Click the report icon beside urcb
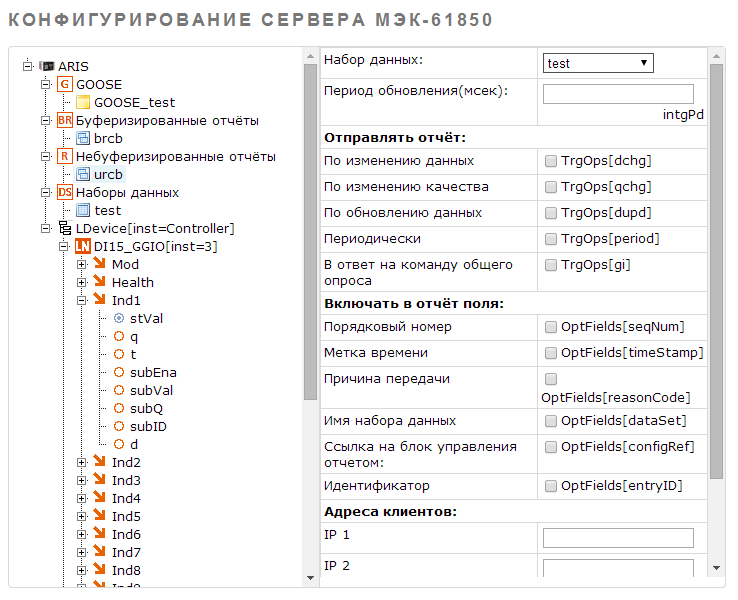 coord(83,174)
